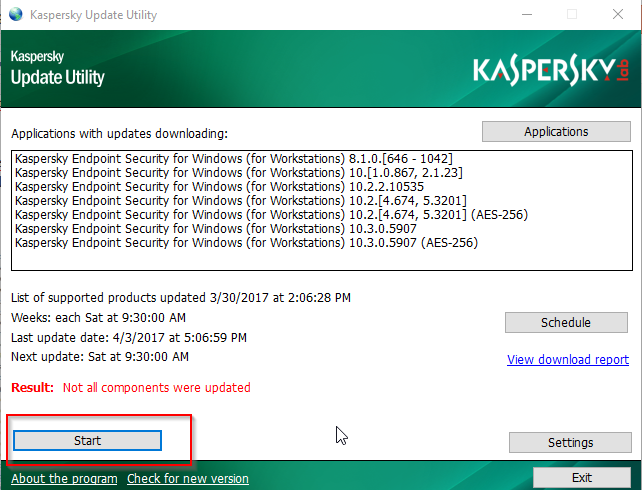Click the Start button to begin update
642x490 pixels.
click(87, 440)
